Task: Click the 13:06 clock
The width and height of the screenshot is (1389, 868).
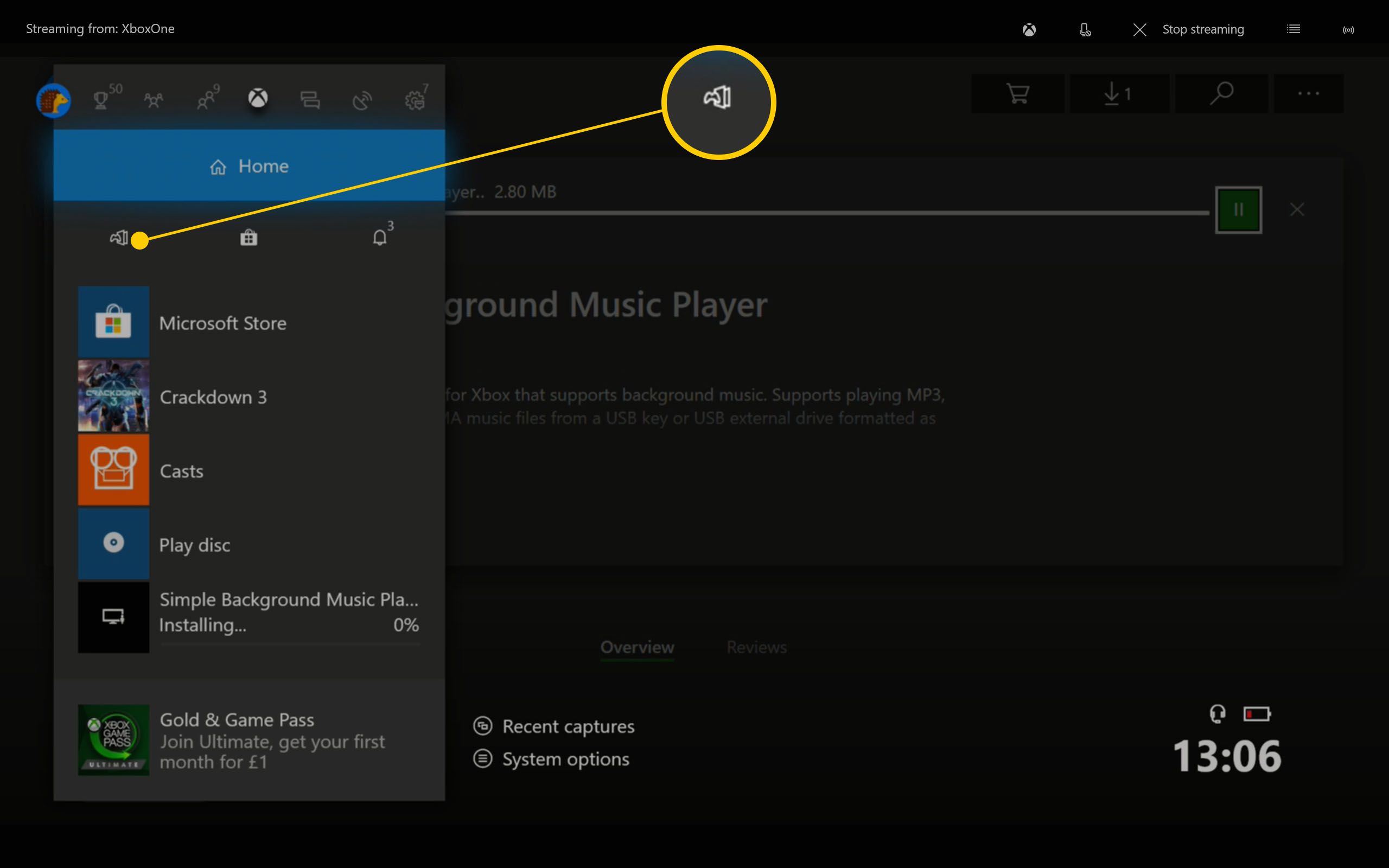Action: [x=1227, y=756]
